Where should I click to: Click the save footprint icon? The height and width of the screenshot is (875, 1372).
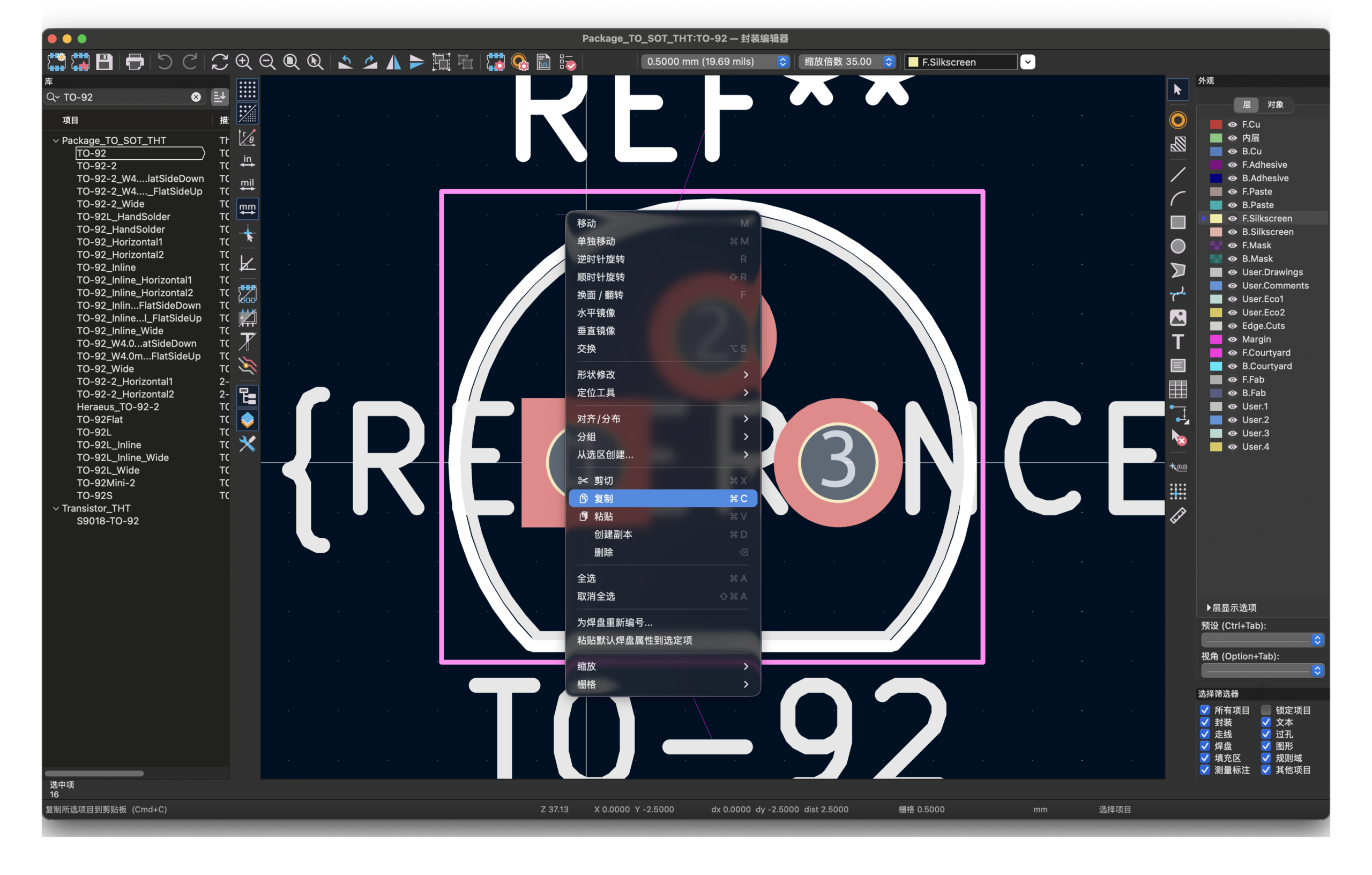pos(105,62)
